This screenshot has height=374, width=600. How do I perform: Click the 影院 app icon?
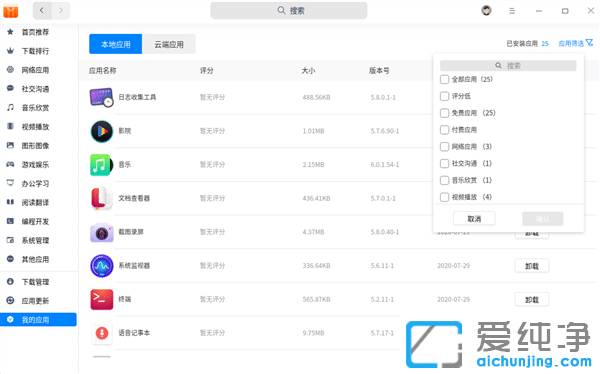[102, 131]
